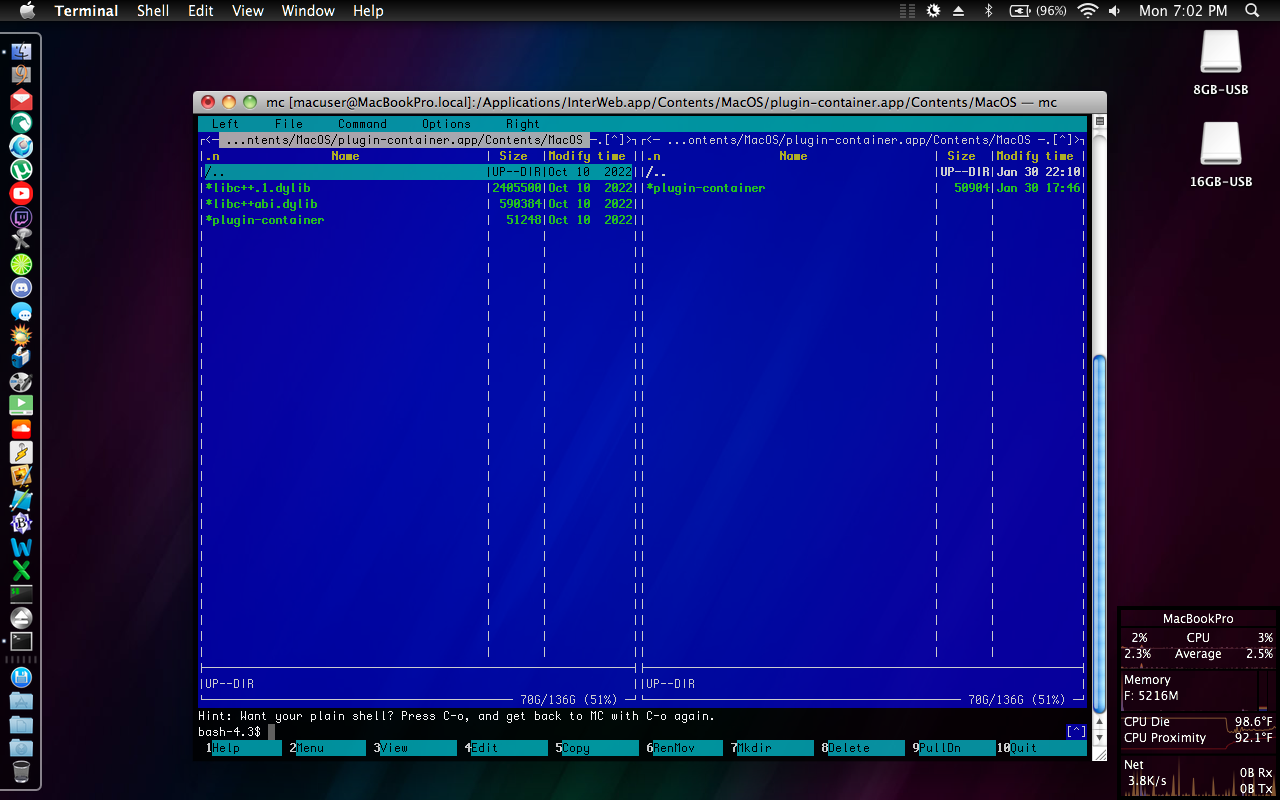The height and width of the screenshot is (800, 1280).
Task: Open mc Options menu
Action: click(446, 124)
